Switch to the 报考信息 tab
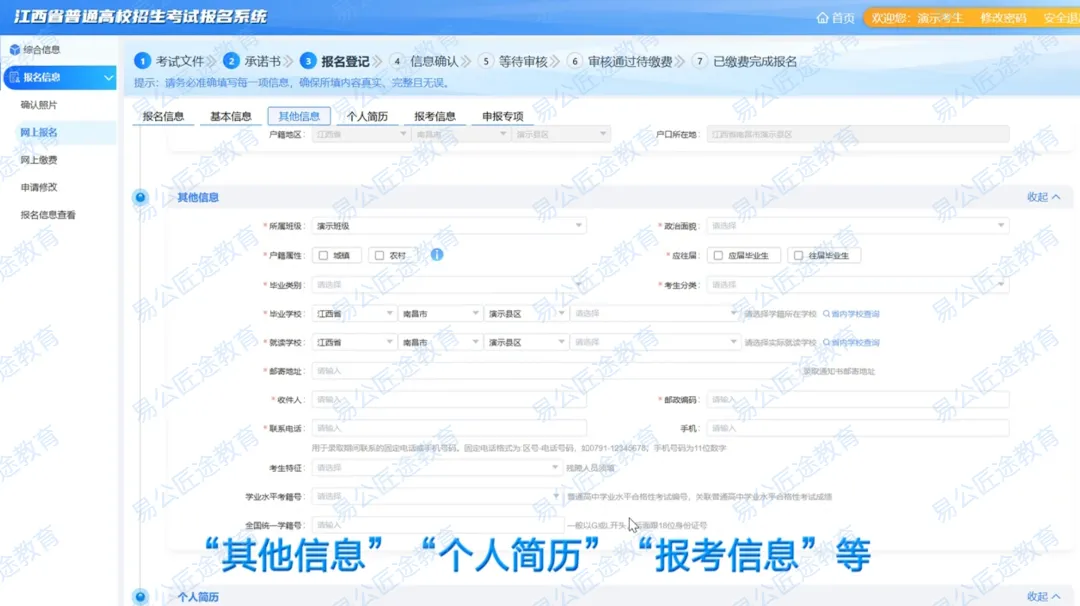 (435, 116)
